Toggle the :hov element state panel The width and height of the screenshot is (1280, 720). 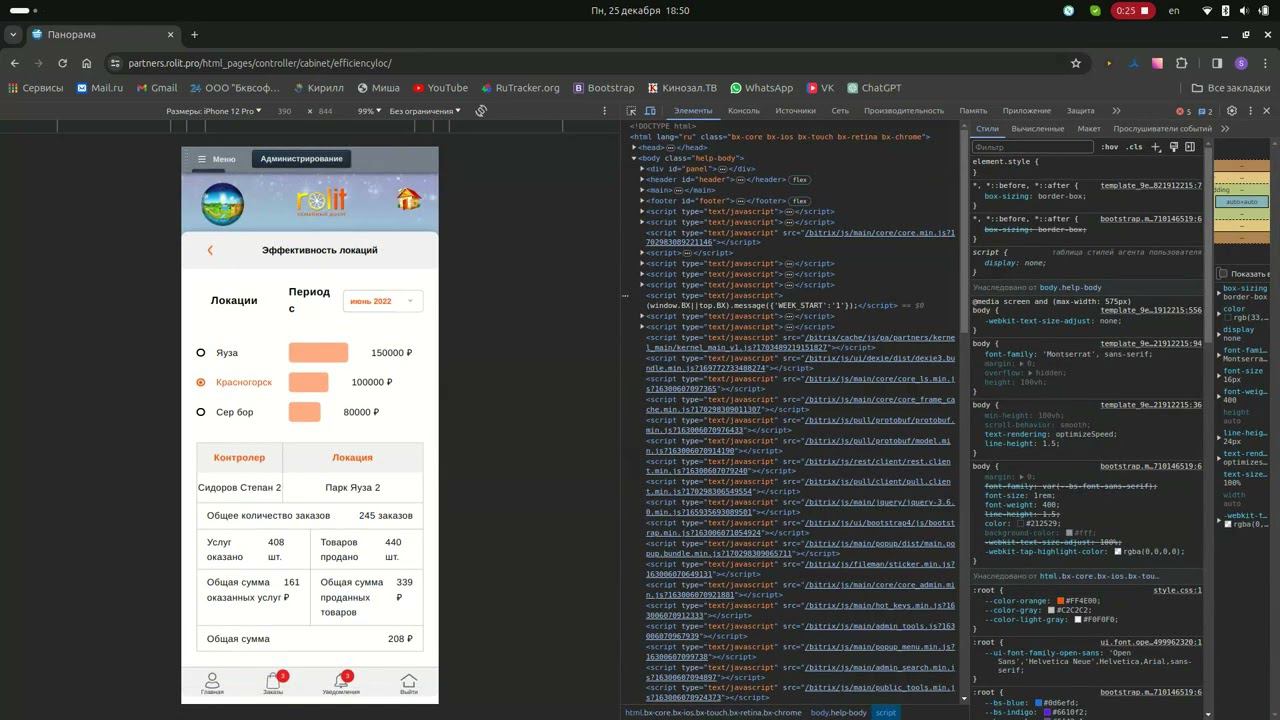click(x=1110, y=147)
